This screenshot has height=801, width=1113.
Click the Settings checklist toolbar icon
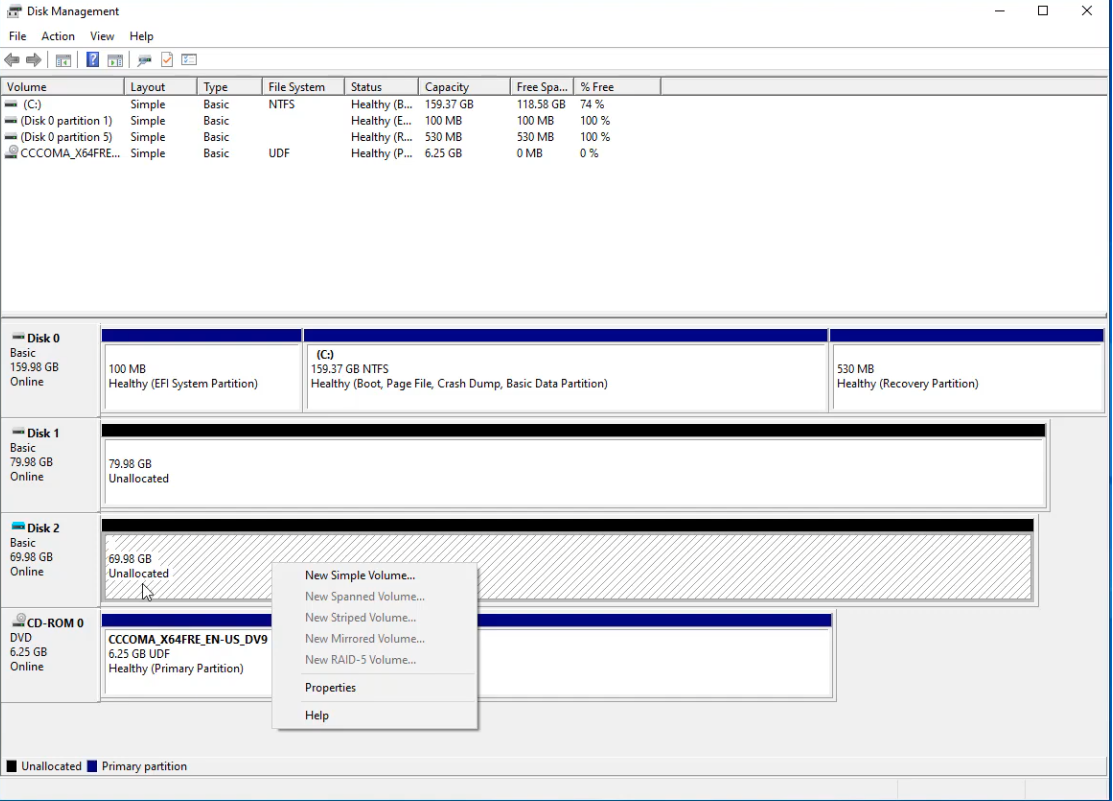pyautogui.click(x=189, y=60)
